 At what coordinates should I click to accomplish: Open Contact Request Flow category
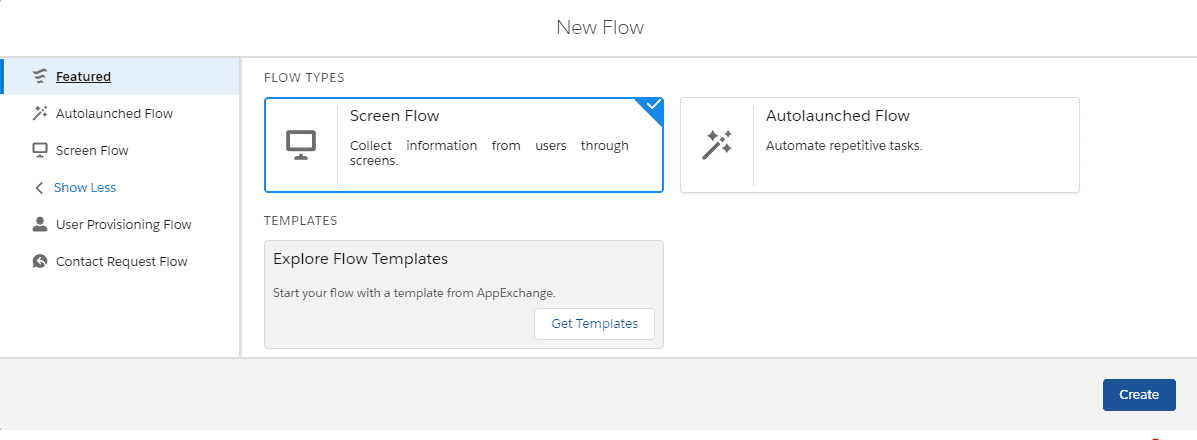tap(121, 261)
